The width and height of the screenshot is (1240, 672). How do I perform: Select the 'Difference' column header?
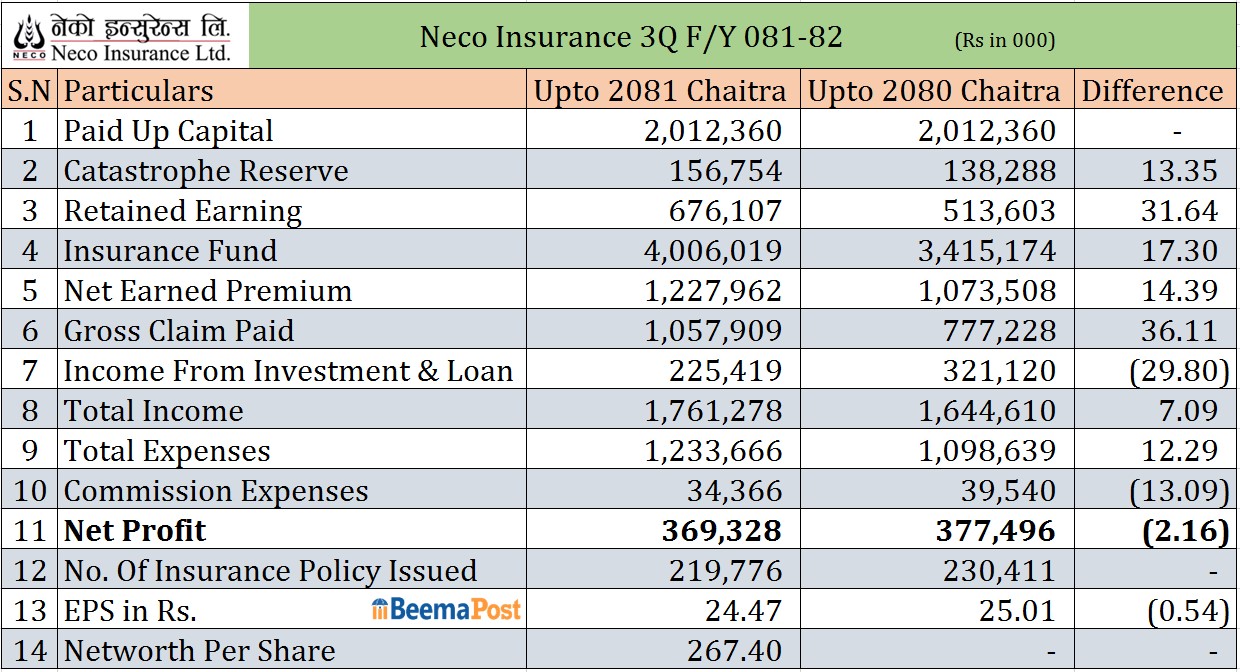point(1152,91)
